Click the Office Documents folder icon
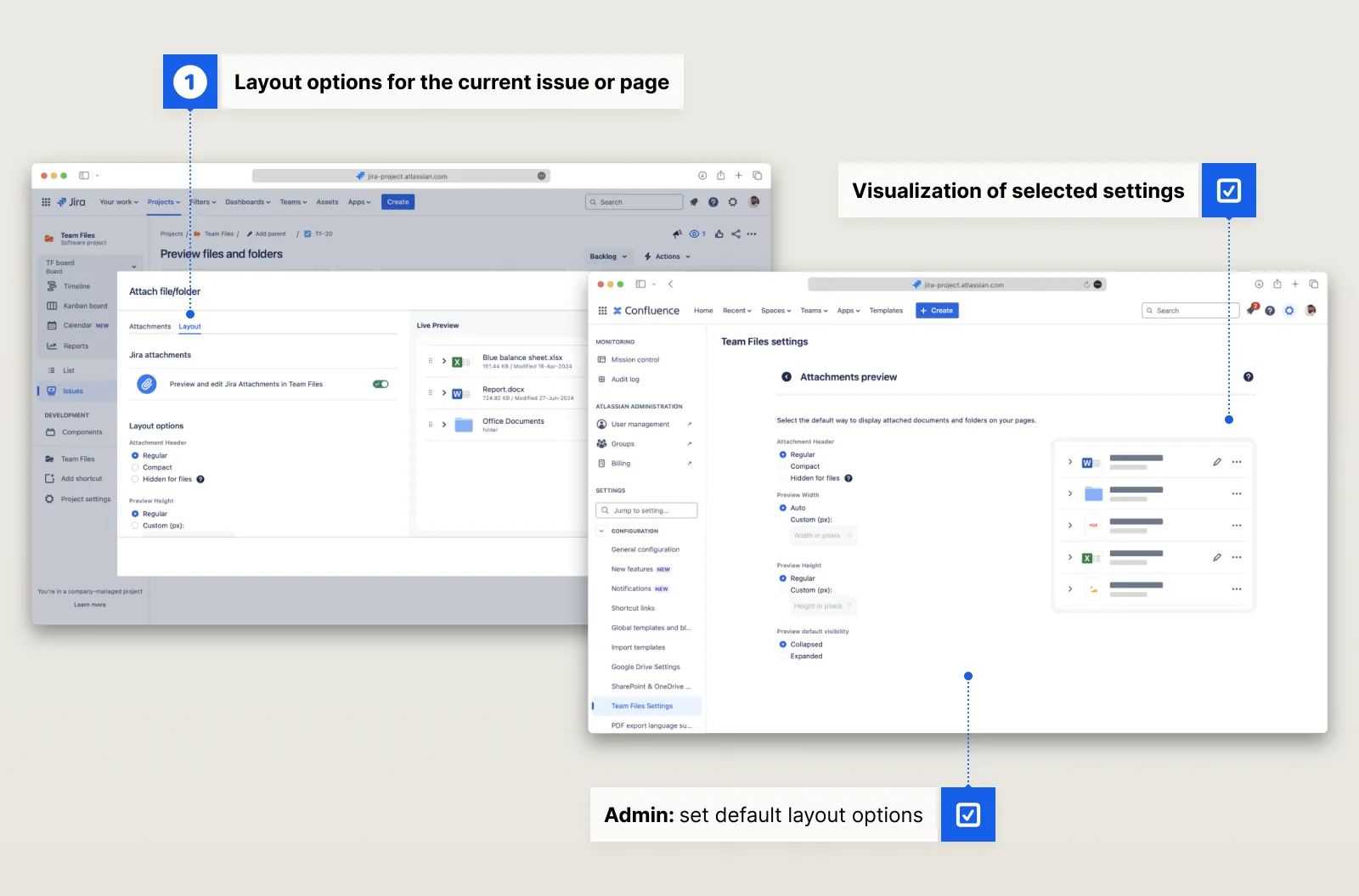This screenshot has height=896, width=1359. 464,425
